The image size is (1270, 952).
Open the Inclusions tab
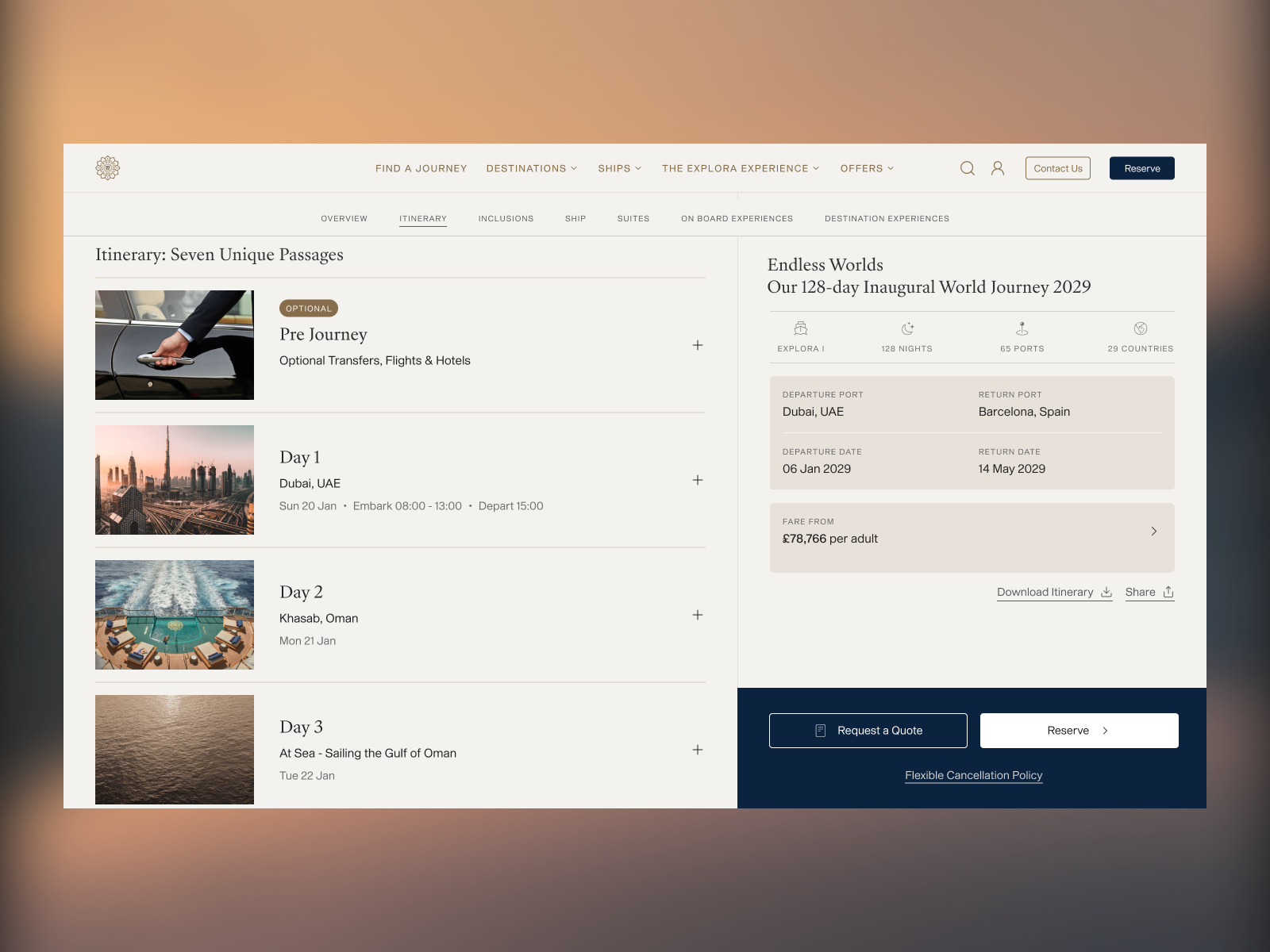click(x=506, y=218)
